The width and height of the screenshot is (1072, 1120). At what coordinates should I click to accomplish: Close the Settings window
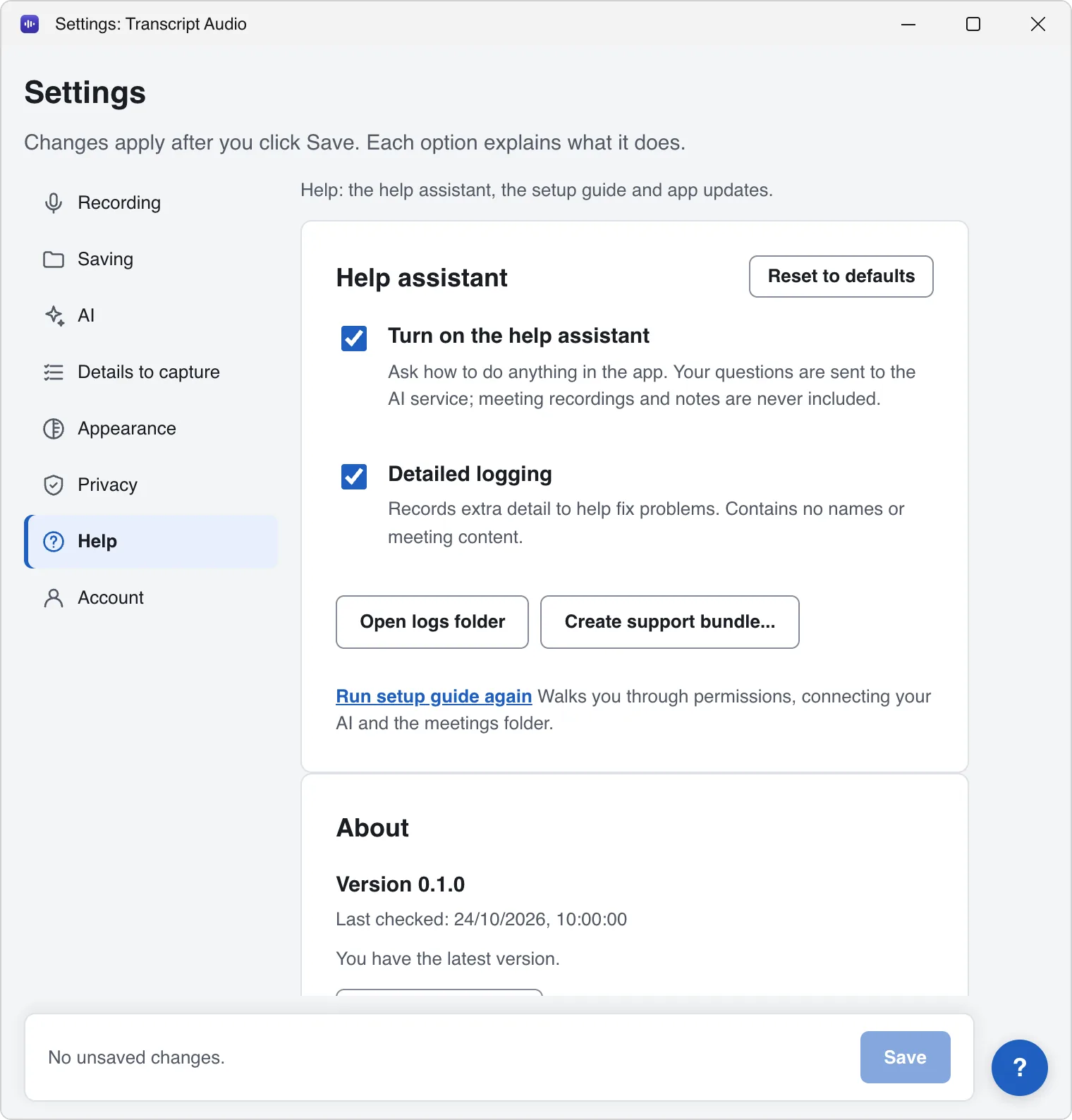[x=1038, y=24]
